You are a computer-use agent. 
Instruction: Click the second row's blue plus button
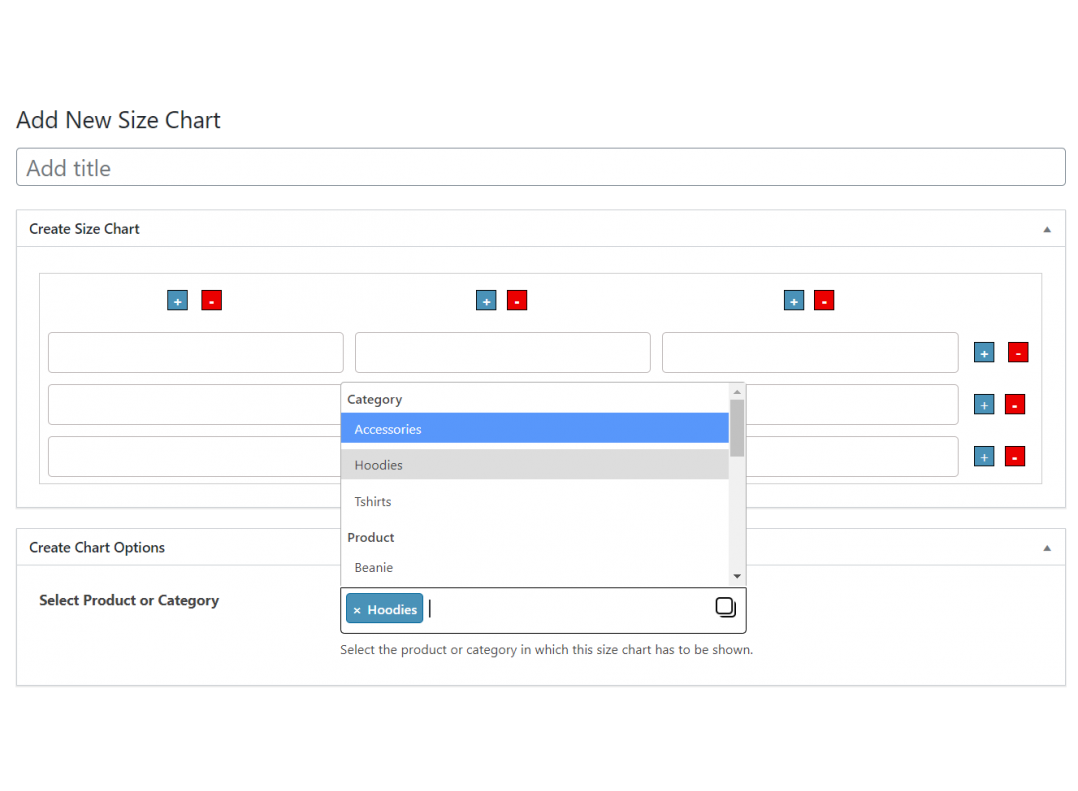click(984, 405)
